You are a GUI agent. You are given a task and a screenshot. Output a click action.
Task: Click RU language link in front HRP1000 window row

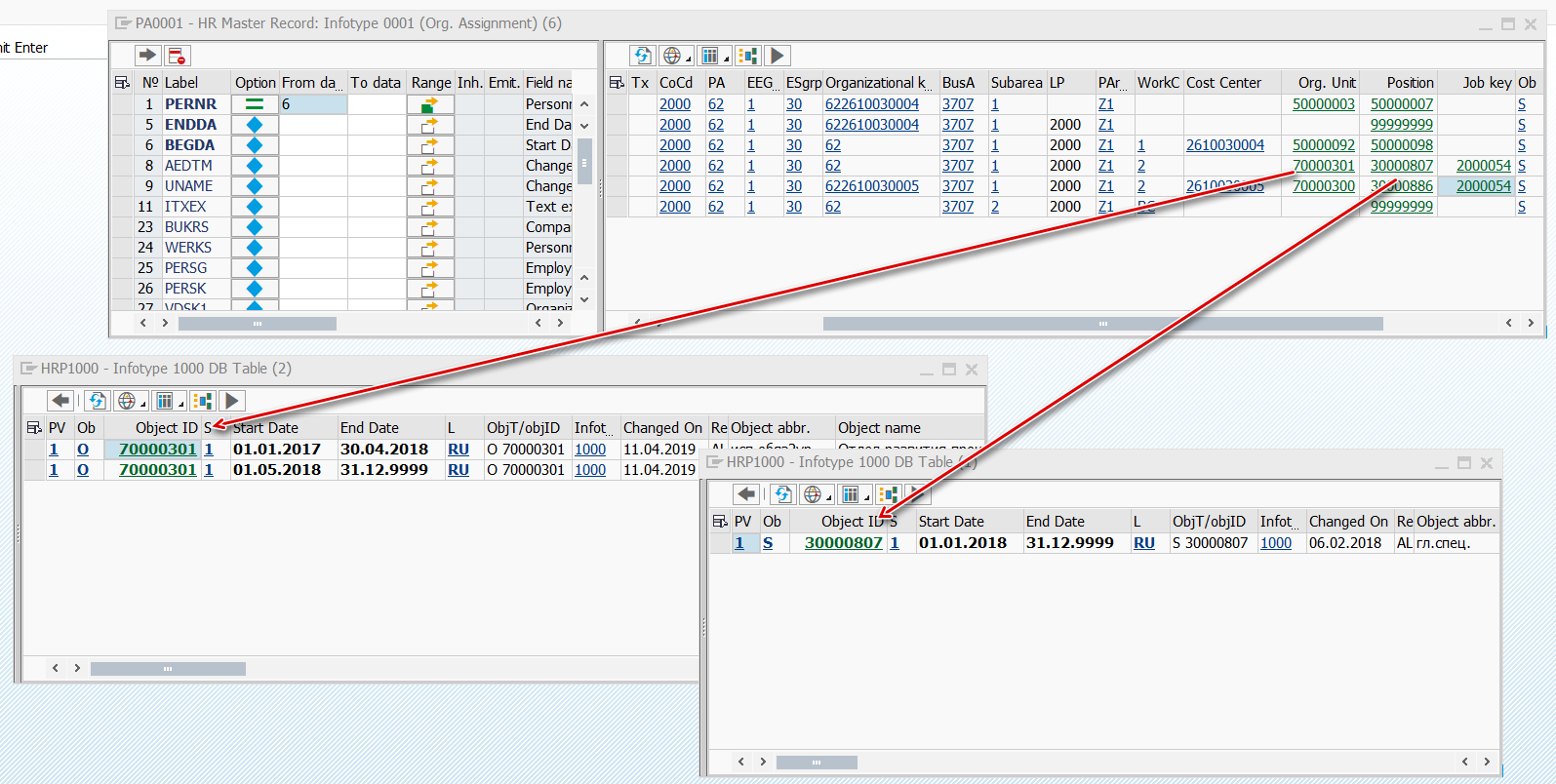click(1144, 543)
